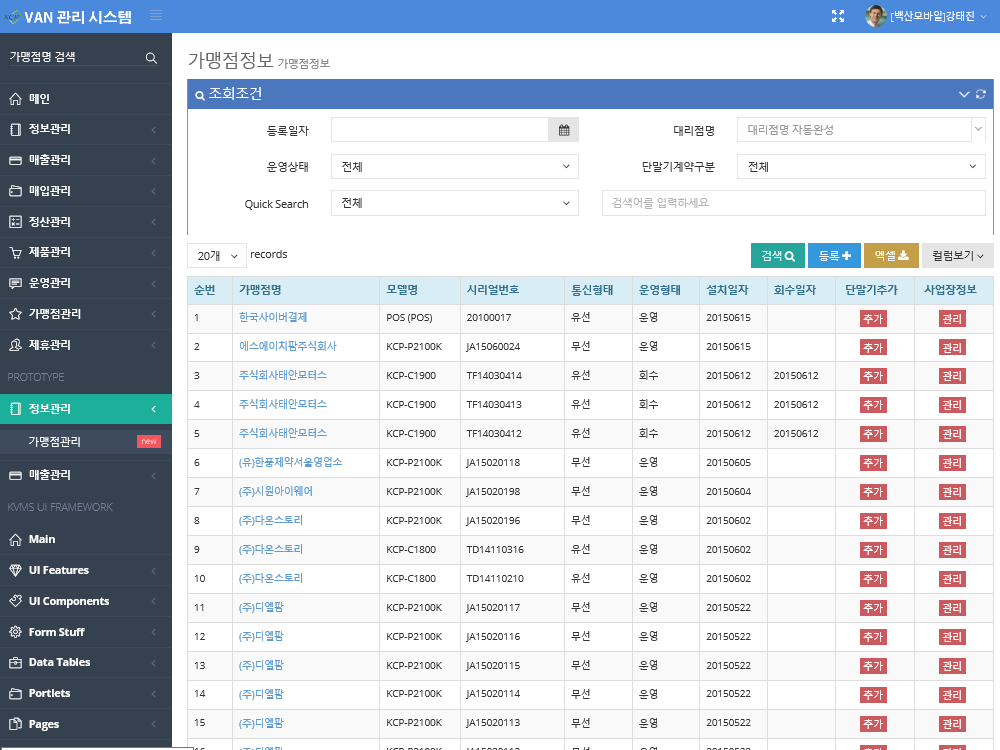Click 추가 button in row 6
The width and height of the screenshot is (1000, 750).
tap(873, 464)
